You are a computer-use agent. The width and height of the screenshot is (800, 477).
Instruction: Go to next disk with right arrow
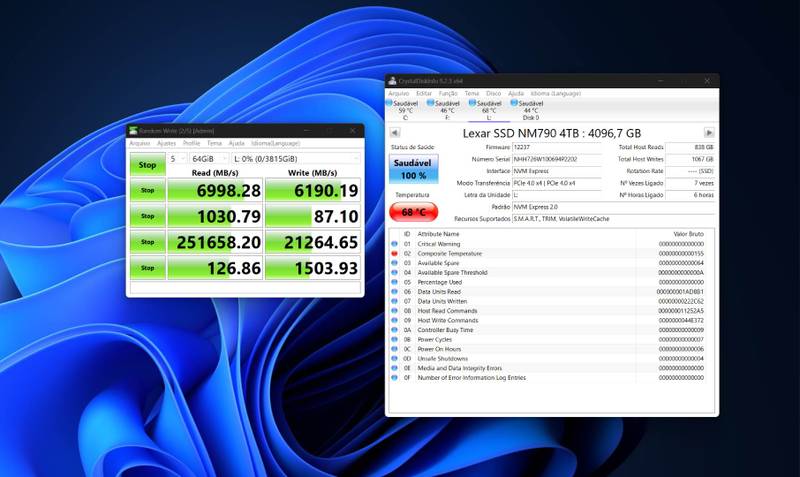click(709, 133)
